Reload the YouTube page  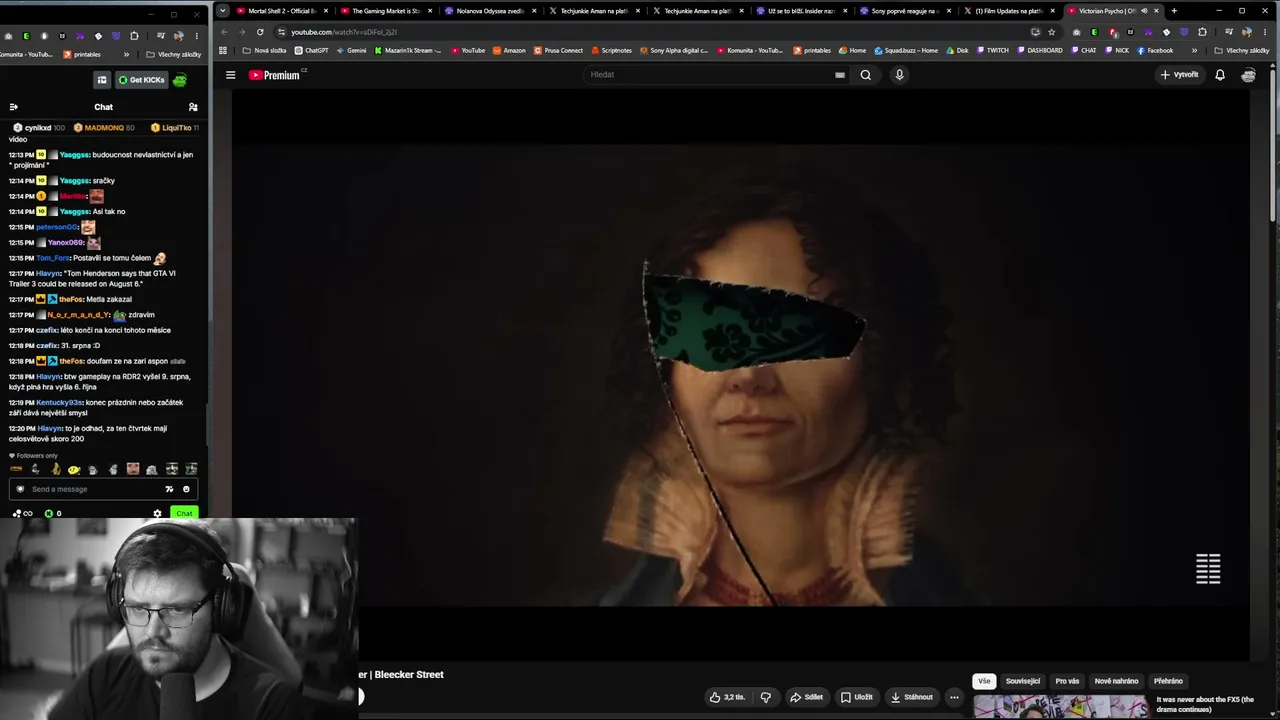(260, 32)
